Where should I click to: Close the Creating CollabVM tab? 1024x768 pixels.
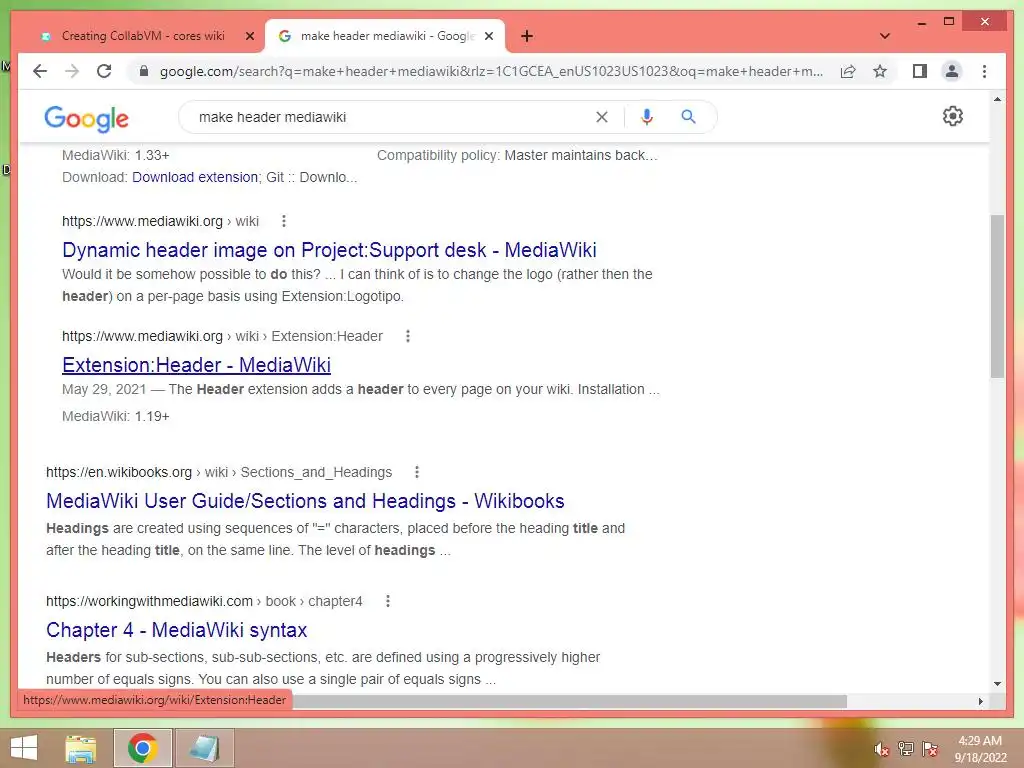tap(249, 37)
